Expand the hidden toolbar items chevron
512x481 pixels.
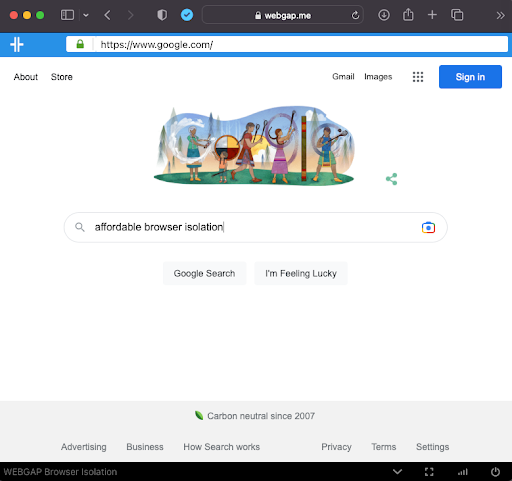coord(500,15)
